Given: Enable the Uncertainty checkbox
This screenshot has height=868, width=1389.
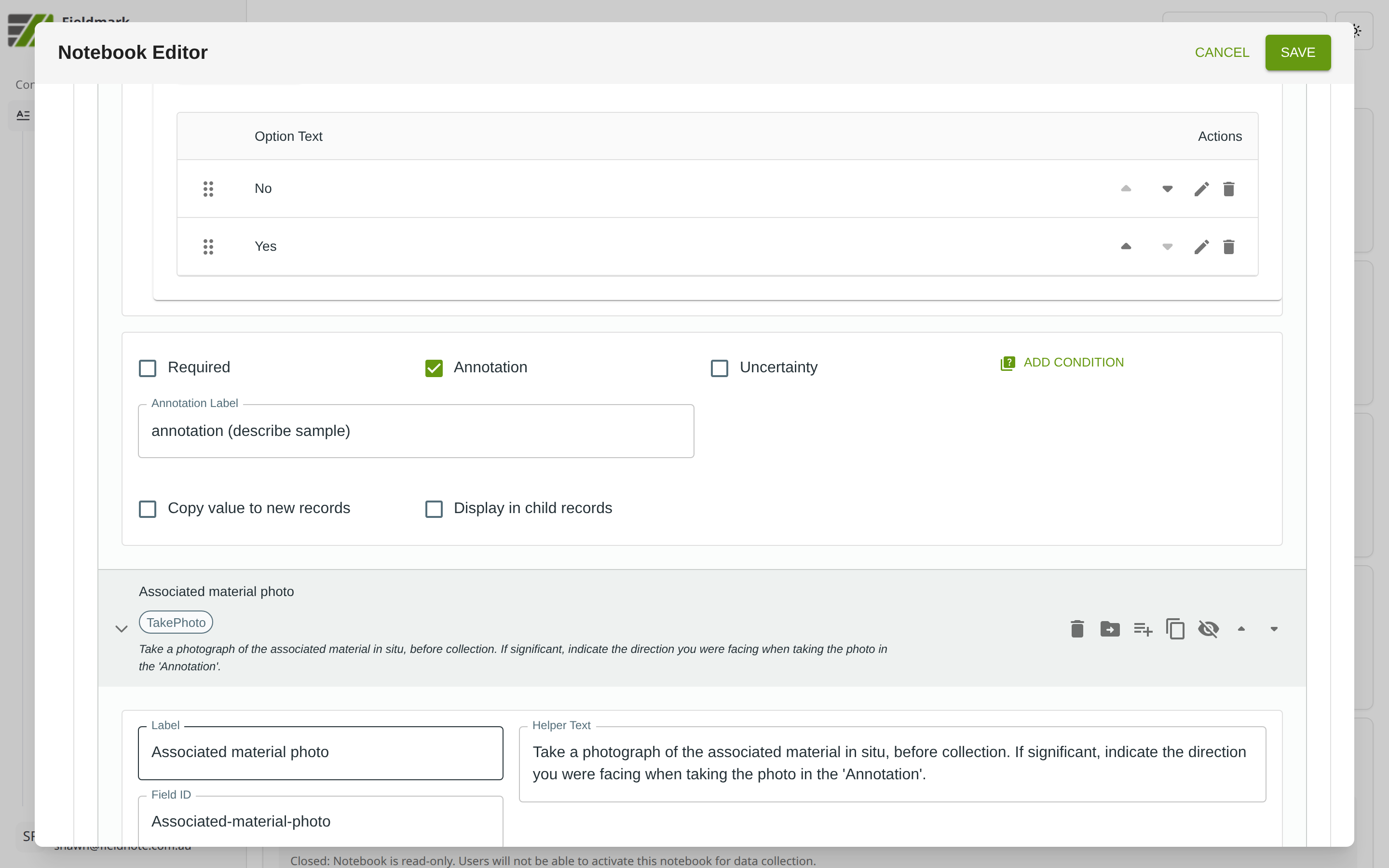Looking at the screenshot, I should pyautogui.click(x=719, y=368).
